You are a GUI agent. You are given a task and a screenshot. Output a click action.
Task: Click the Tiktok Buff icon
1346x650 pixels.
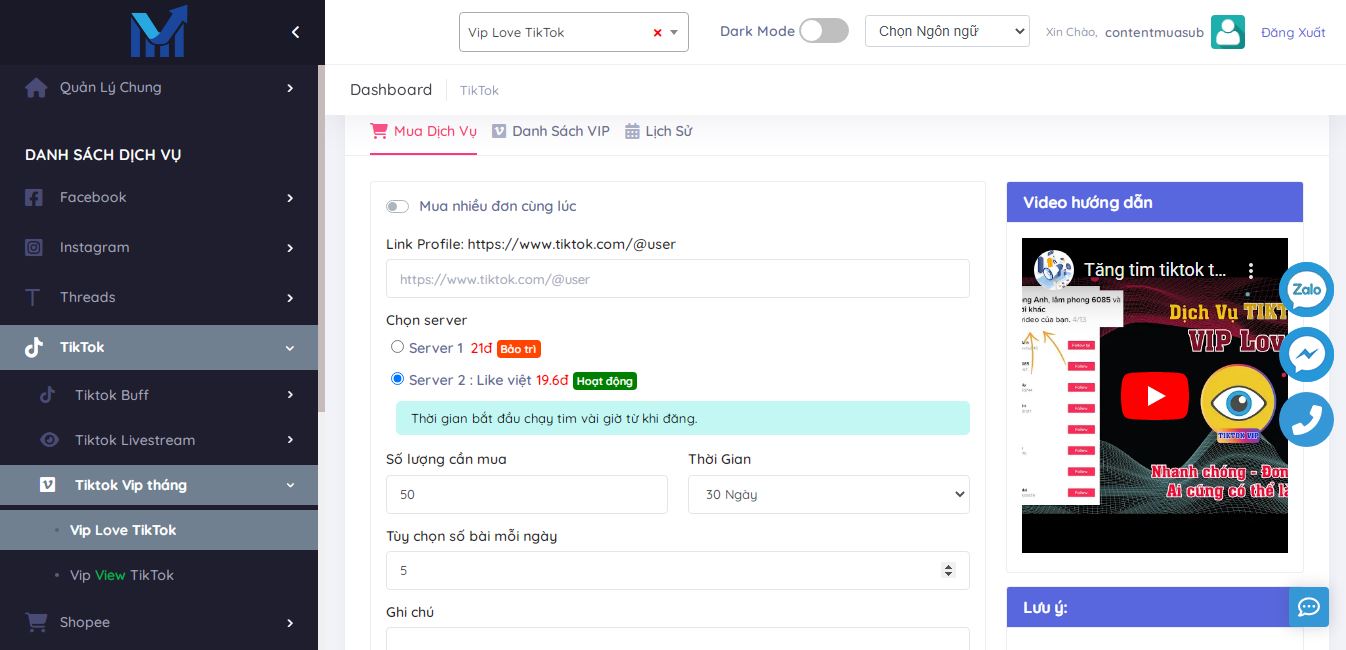[47, 395]
